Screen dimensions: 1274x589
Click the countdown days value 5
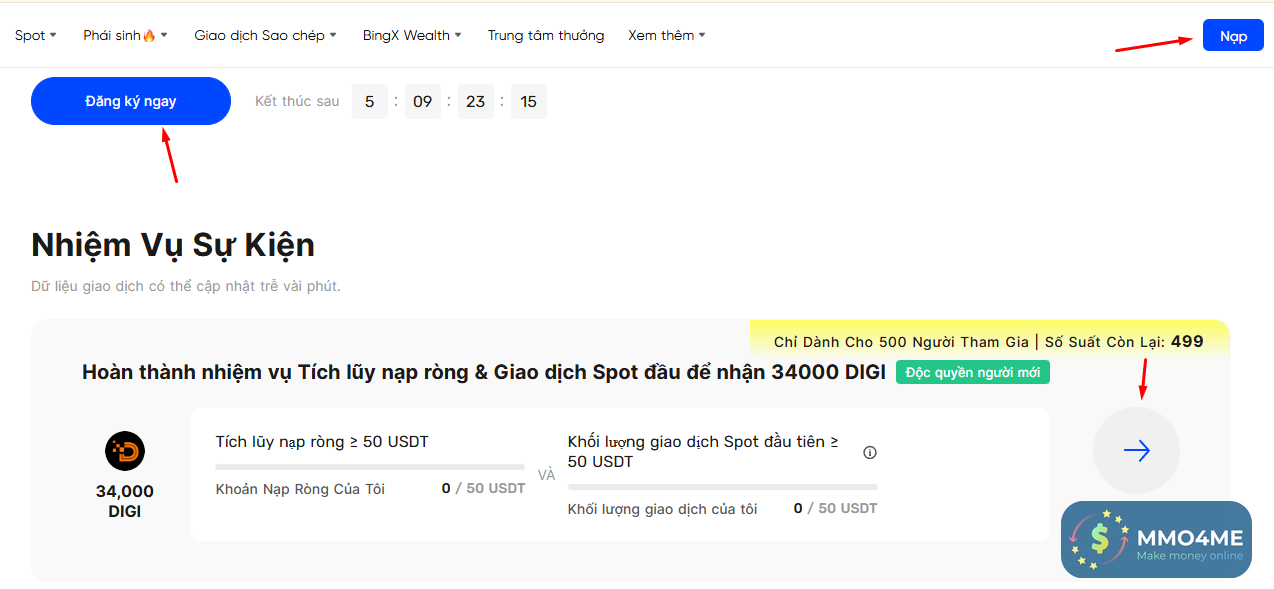[x=370, y=101]
